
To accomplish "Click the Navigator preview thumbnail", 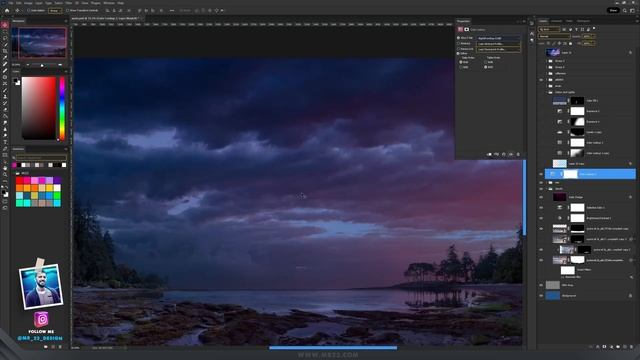I will pos(39,42).
